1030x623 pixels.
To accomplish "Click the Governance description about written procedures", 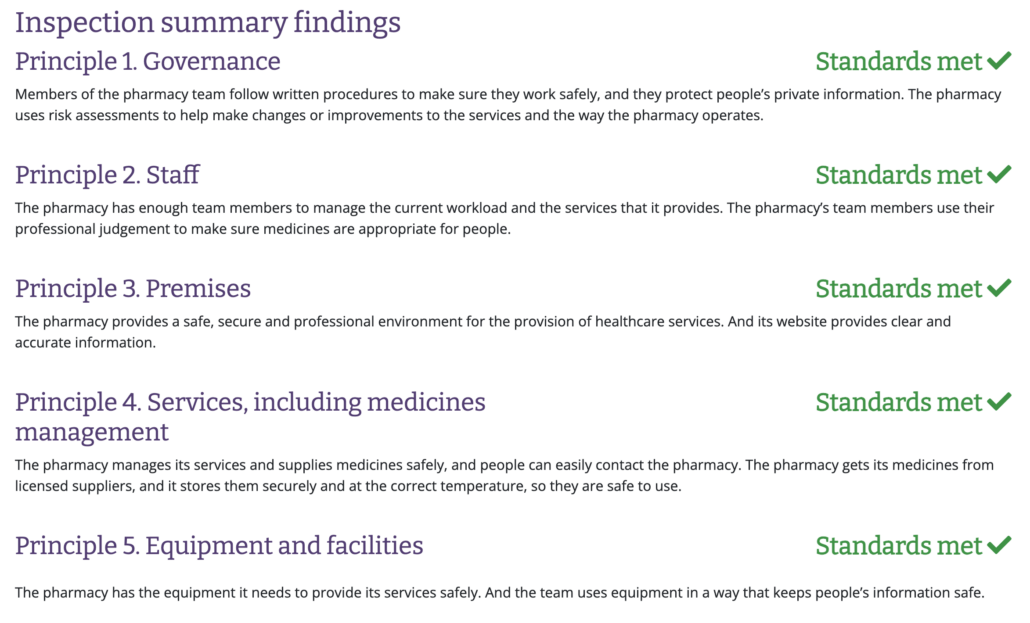I will [508, 104].
